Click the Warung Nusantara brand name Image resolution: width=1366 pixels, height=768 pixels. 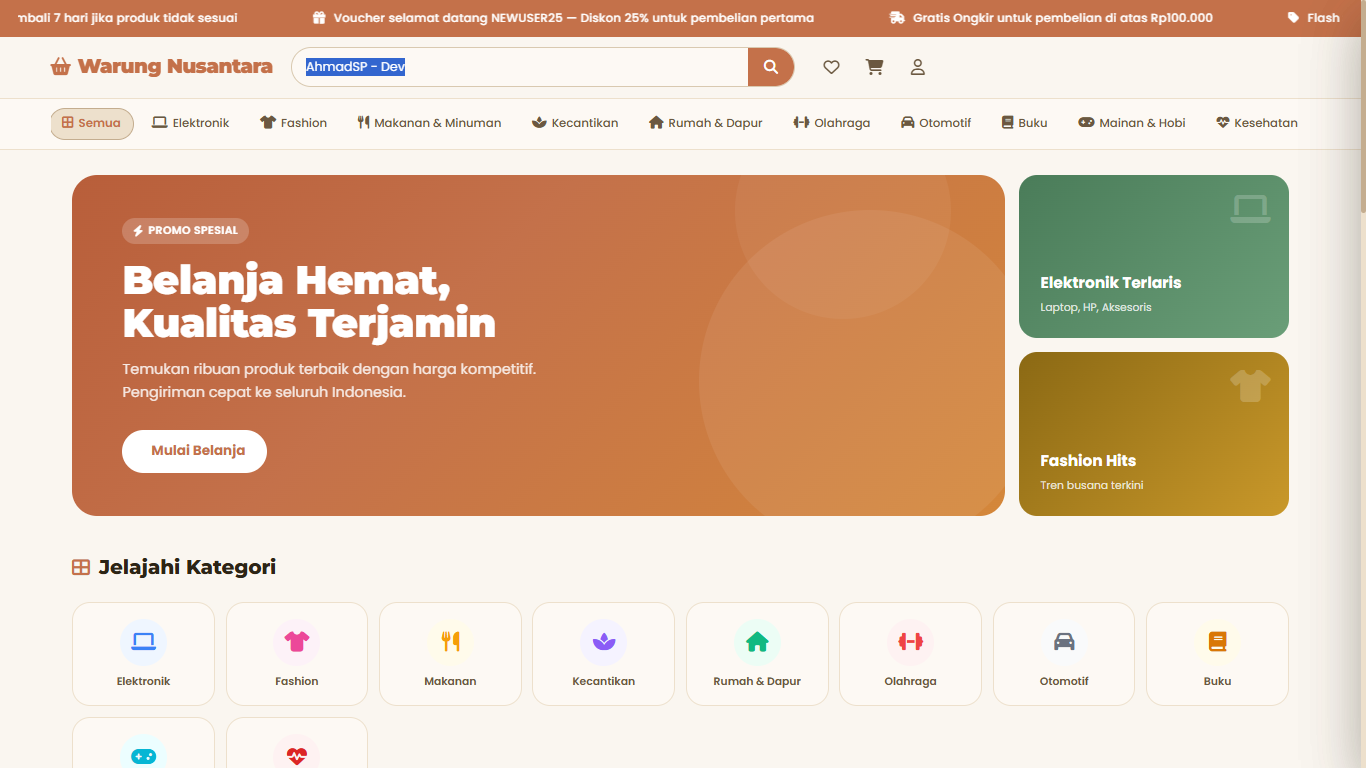pos(175,67)
